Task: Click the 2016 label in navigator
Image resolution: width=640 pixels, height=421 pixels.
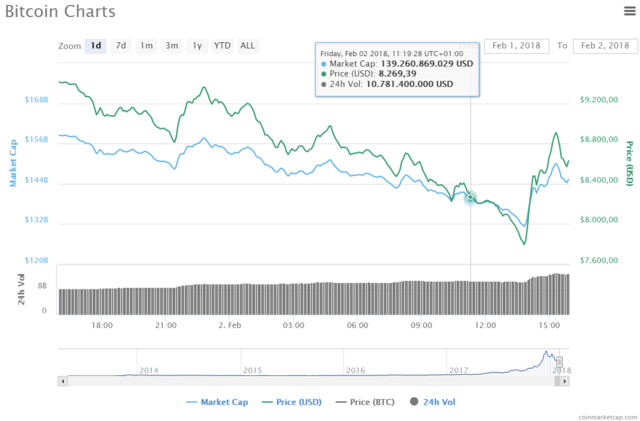Action: [x=355, y=370]
